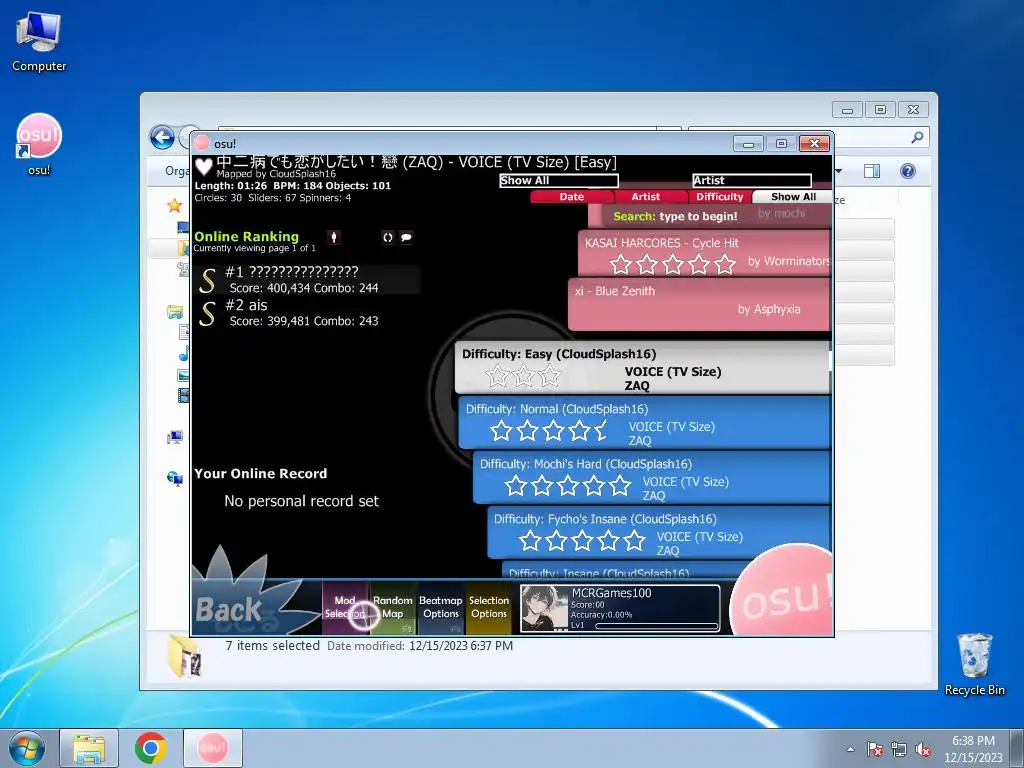Click the No personal record set text

coord(301,501)
